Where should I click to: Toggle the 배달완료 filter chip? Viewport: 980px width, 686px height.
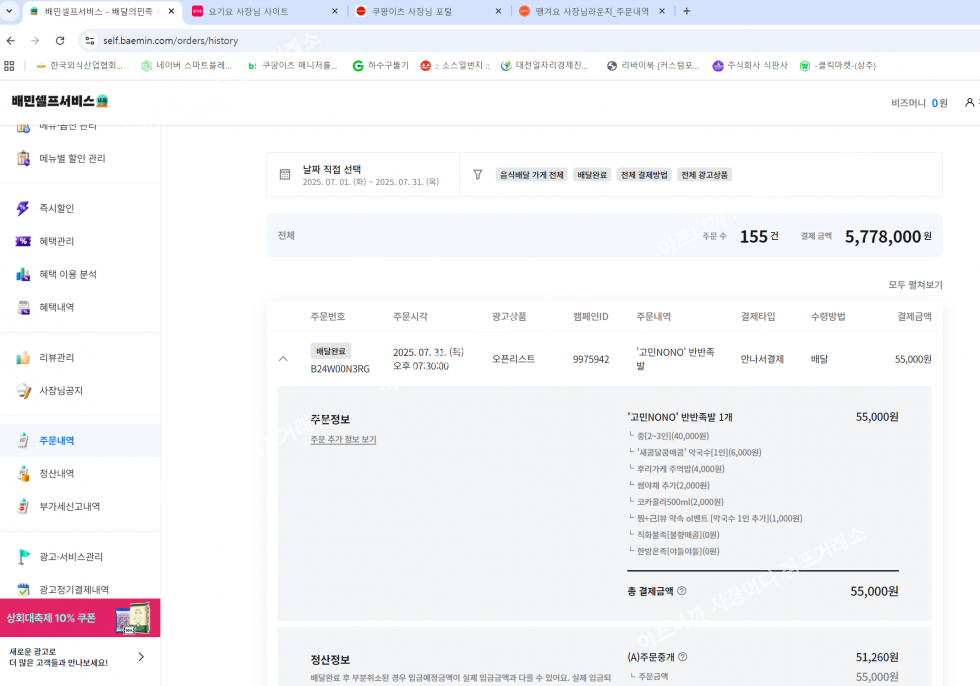[592, 174]
